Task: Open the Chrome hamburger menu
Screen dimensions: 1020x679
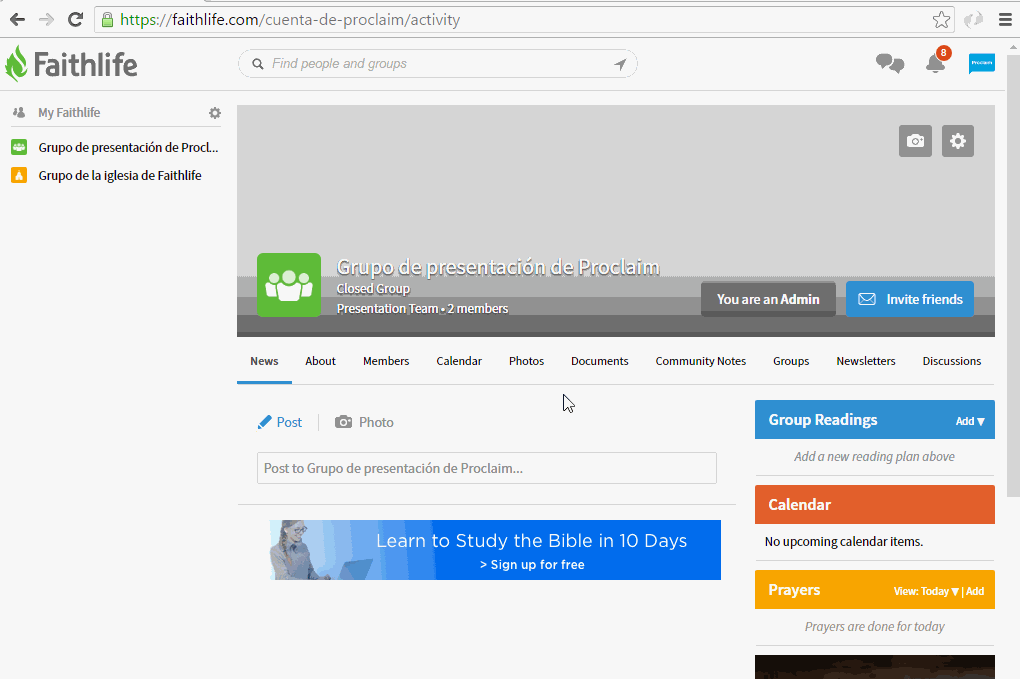Action: [x=1005, y=20]
